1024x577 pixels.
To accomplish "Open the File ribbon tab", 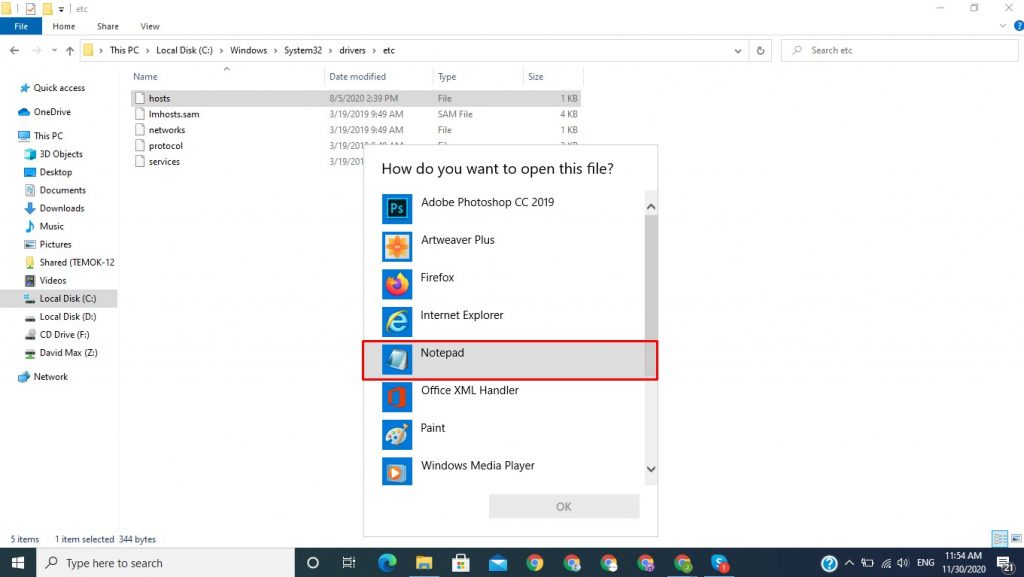I will (21, 26).
